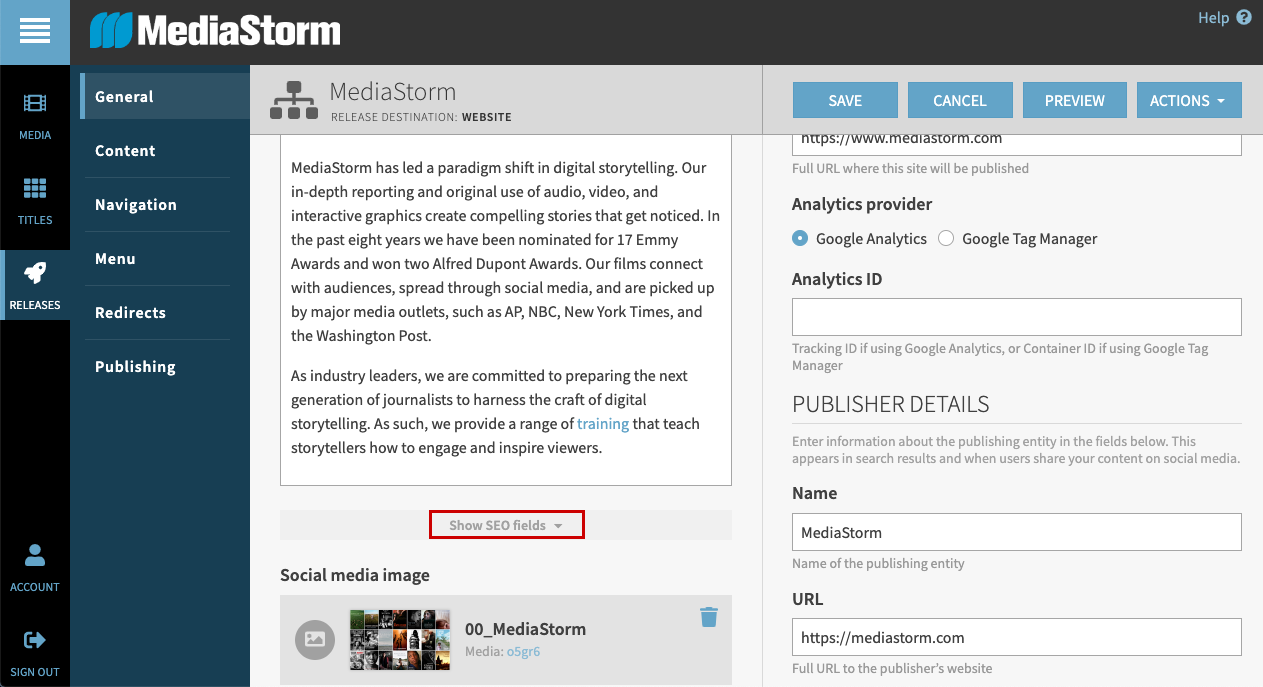Open the Actions dropdown
This screenshot has width=1263, height=687.
1188,100
